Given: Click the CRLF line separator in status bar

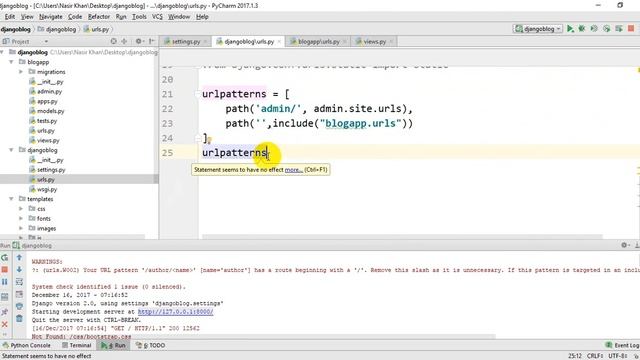Looking at the screenshot, I should (x=596, y=356).
